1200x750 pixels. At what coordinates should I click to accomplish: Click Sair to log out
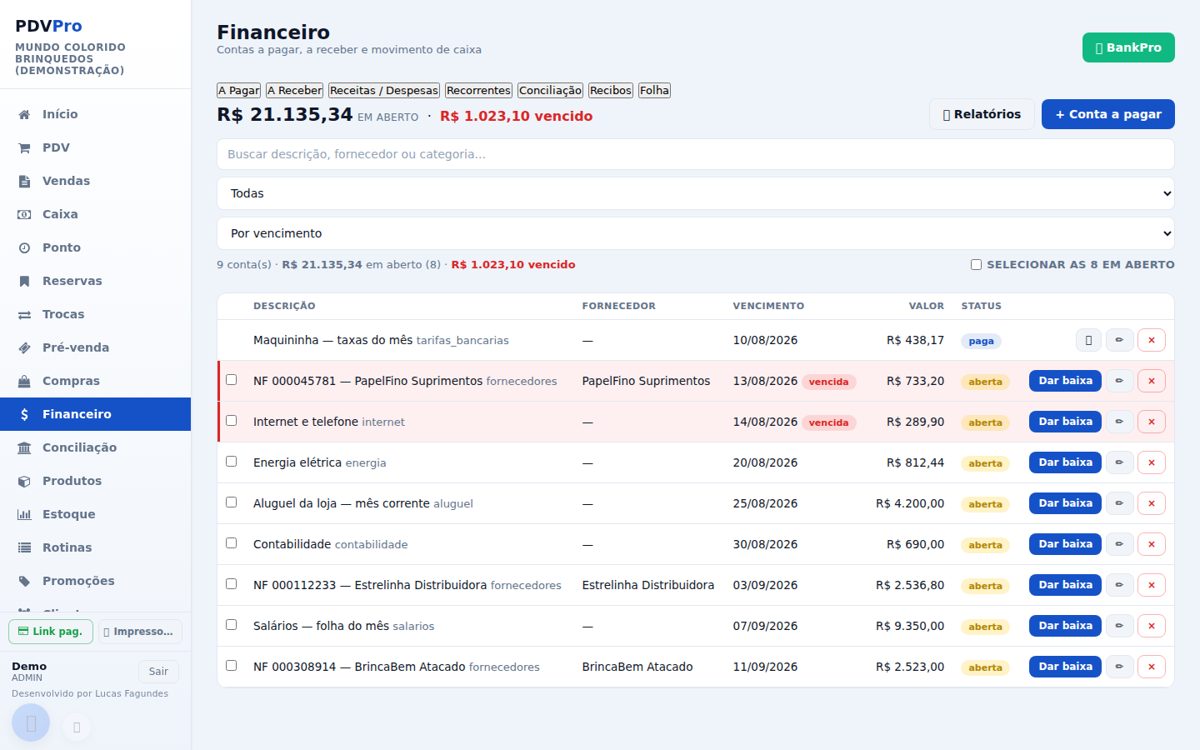pos(158,672)
